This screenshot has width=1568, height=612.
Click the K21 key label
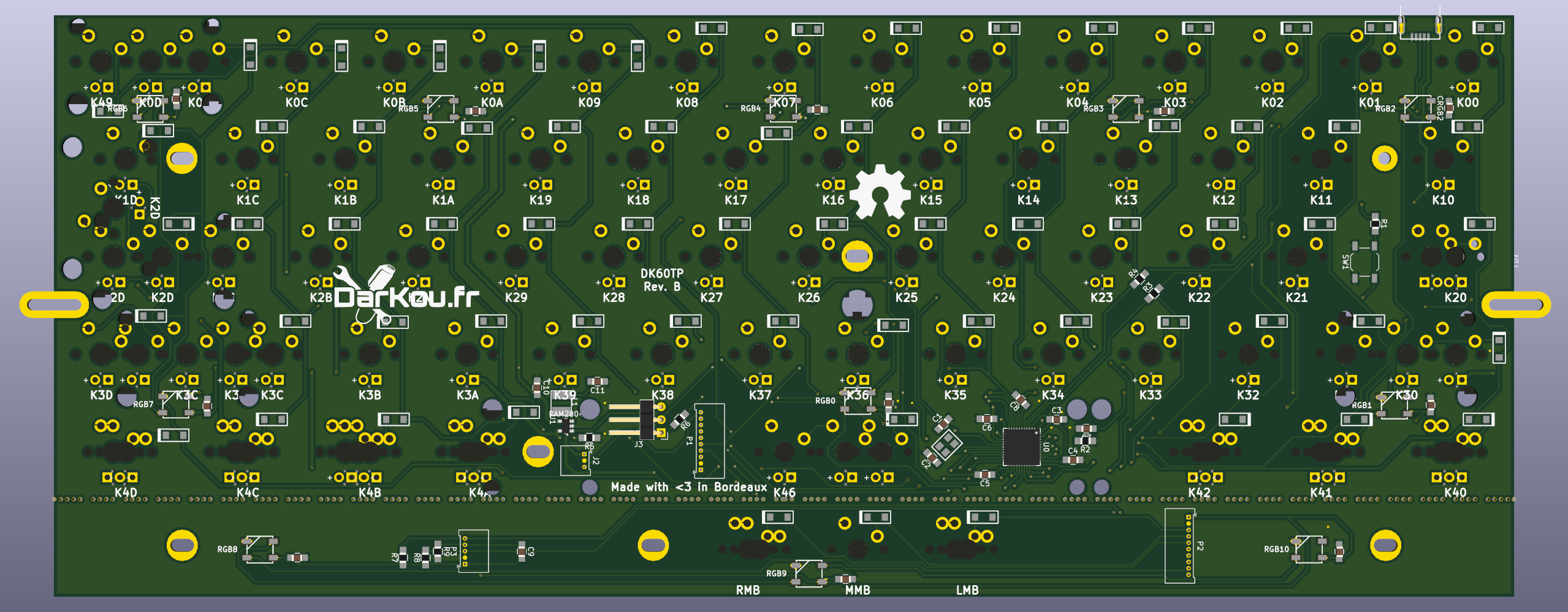click(x=1296, y=297)
